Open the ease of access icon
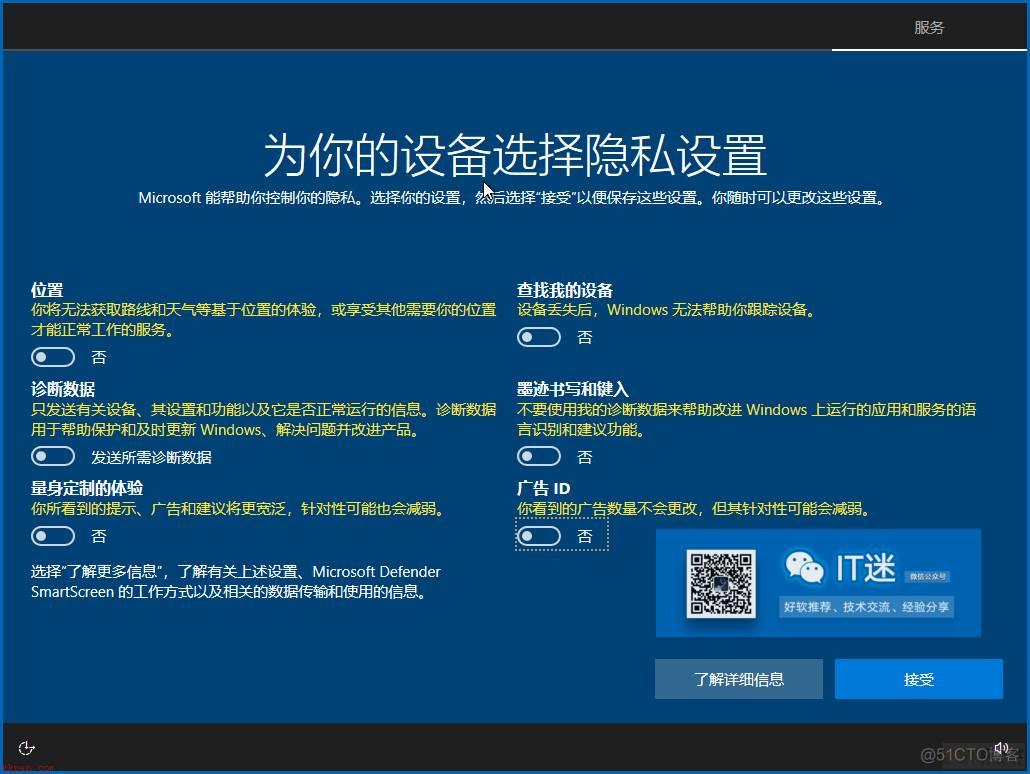 [26, 748]
